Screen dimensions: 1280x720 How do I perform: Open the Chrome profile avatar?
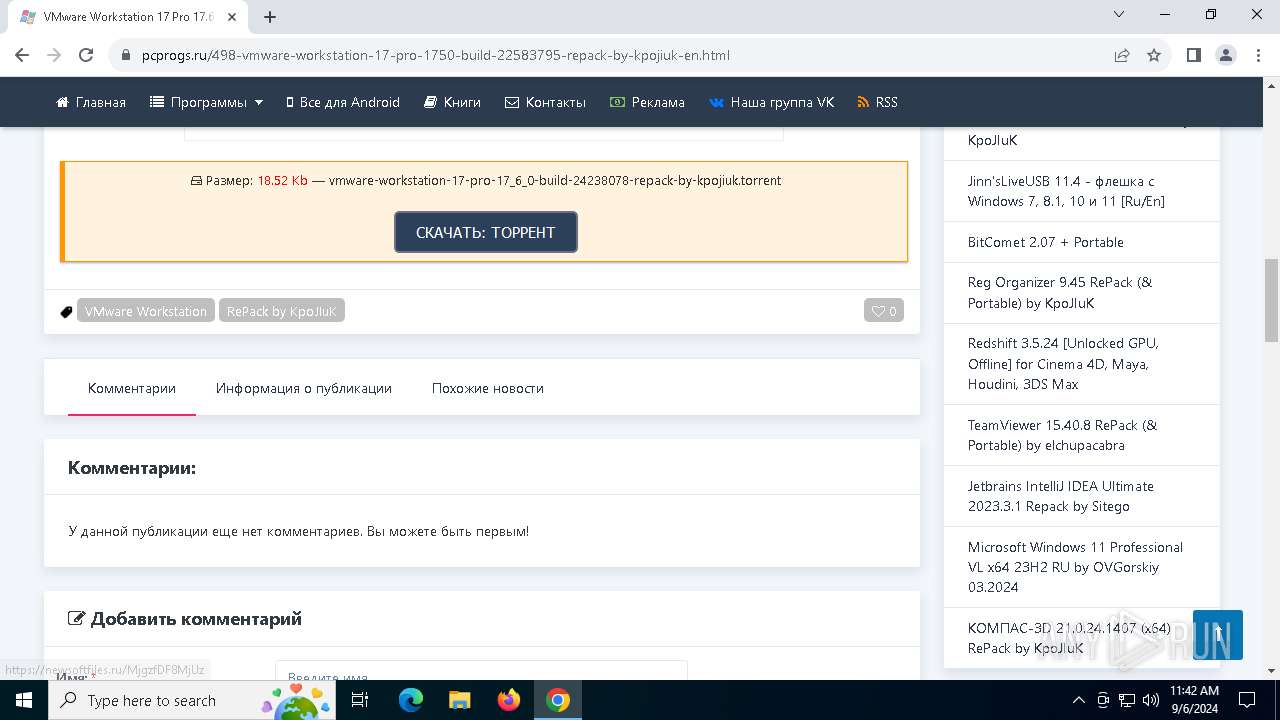pos(1226,55)
